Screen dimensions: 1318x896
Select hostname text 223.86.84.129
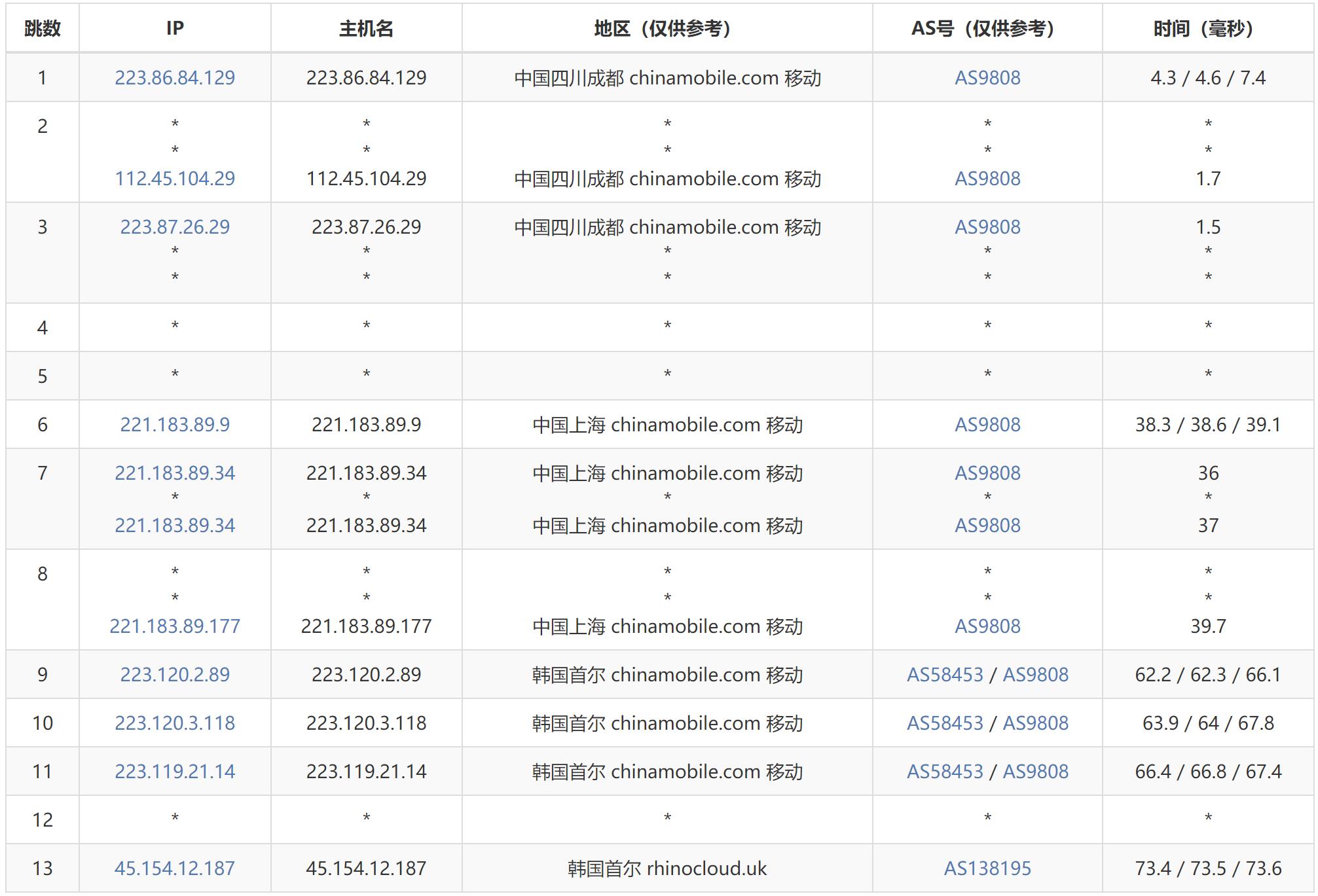coord(366,78)
